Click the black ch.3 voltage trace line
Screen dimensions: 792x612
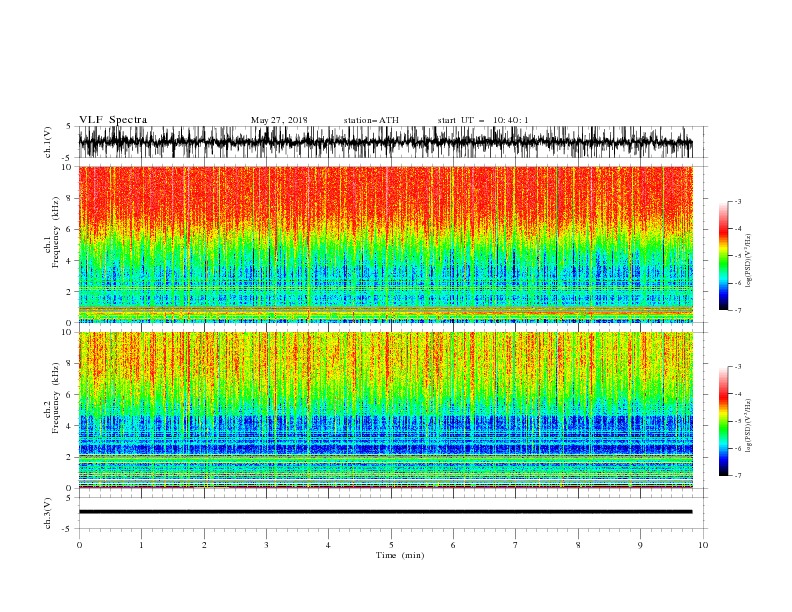tap(385, 512)
